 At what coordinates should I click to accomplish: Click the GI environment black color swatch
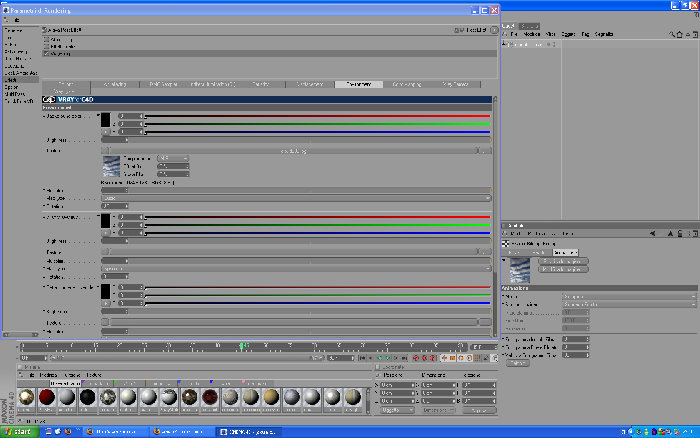point(105,221)
